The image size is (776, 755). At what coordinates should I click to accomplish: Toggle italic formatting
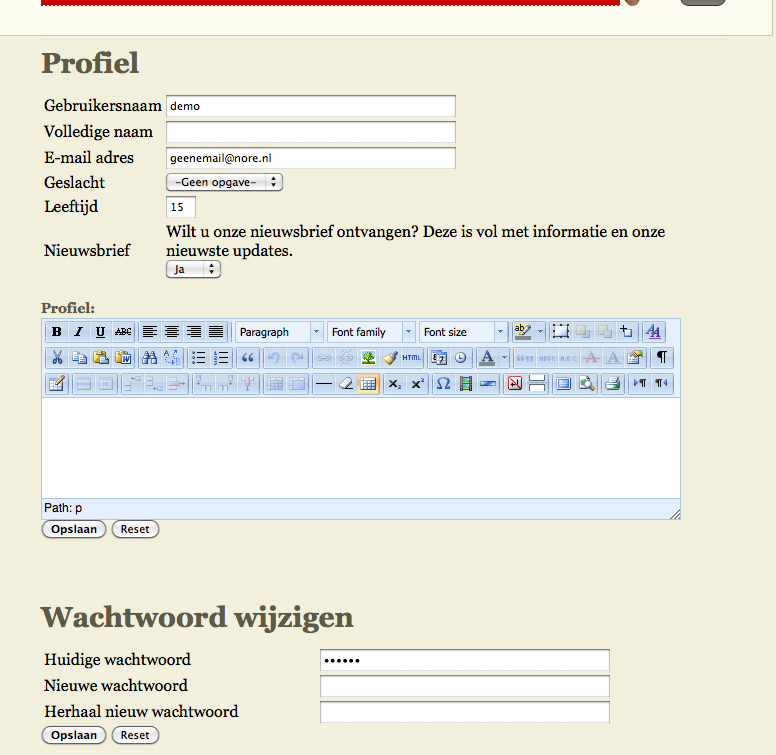coord(78,332)
